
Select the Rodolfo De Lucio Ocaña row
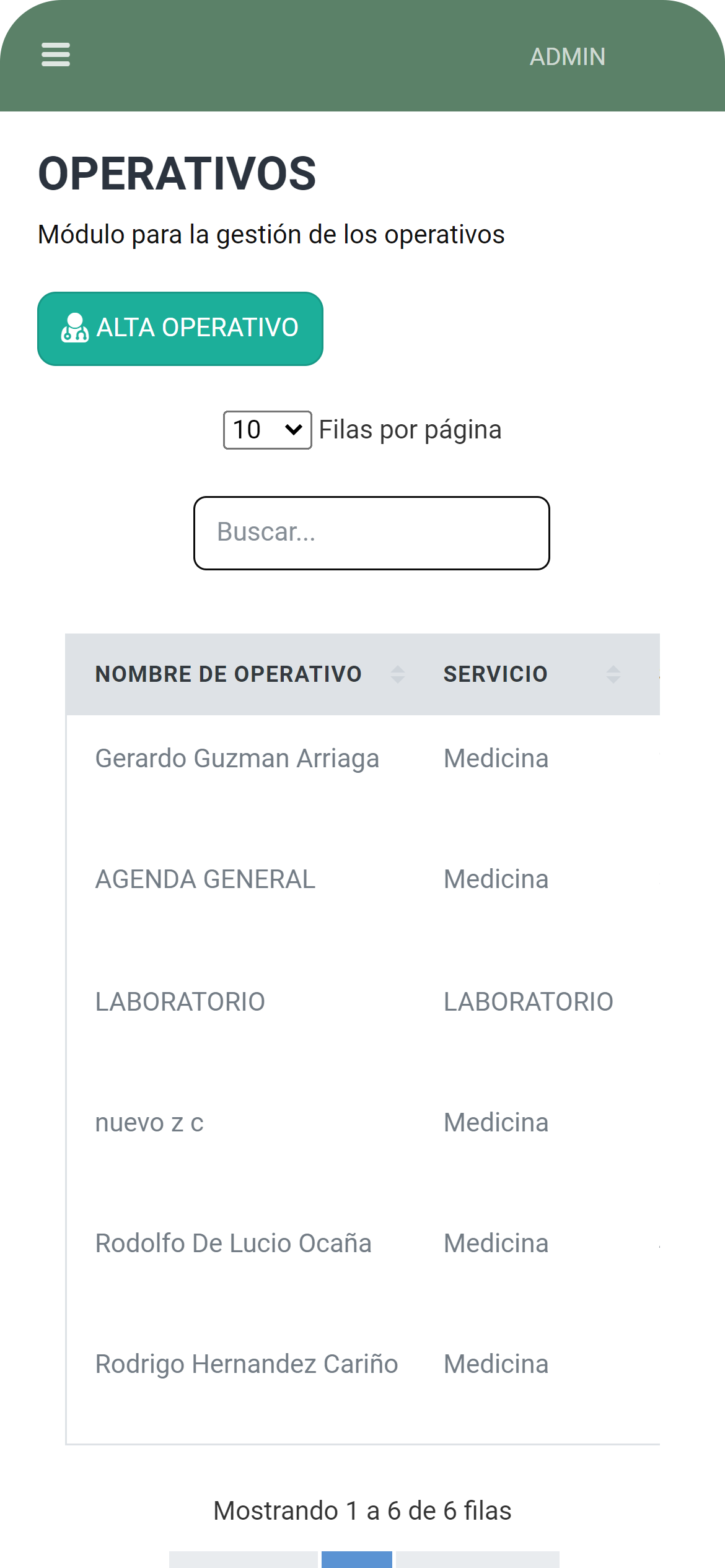(233, 1243)
